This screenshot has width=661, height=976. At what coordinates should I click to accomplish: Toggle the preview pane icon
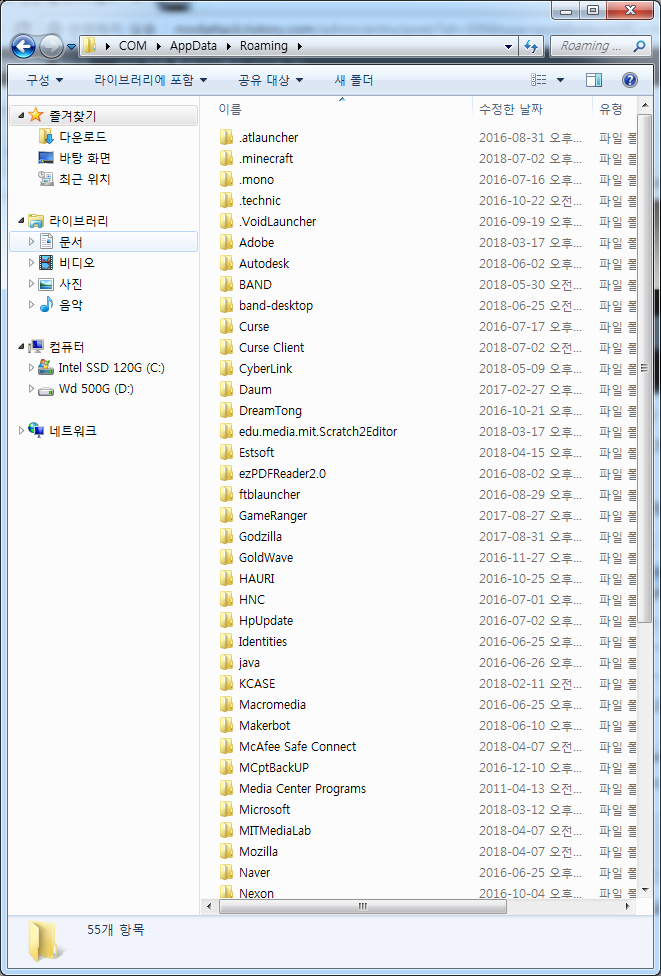click(x=594, y=80)
